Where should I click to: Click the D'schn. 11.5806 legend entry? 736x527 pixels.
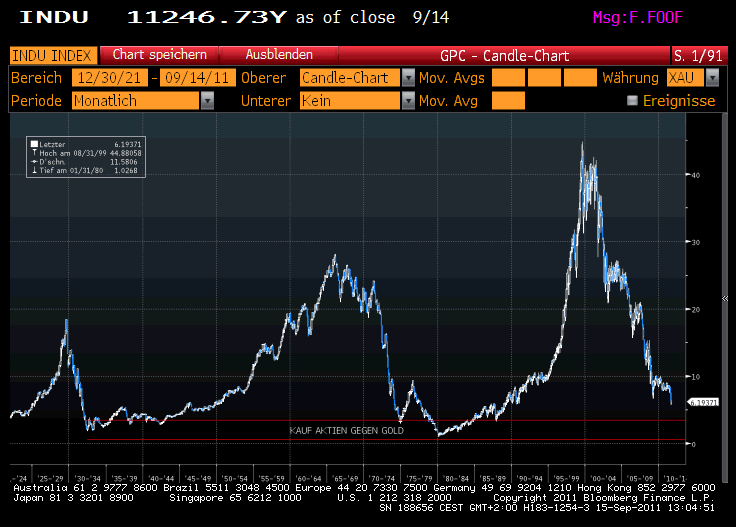click(86, 162)
